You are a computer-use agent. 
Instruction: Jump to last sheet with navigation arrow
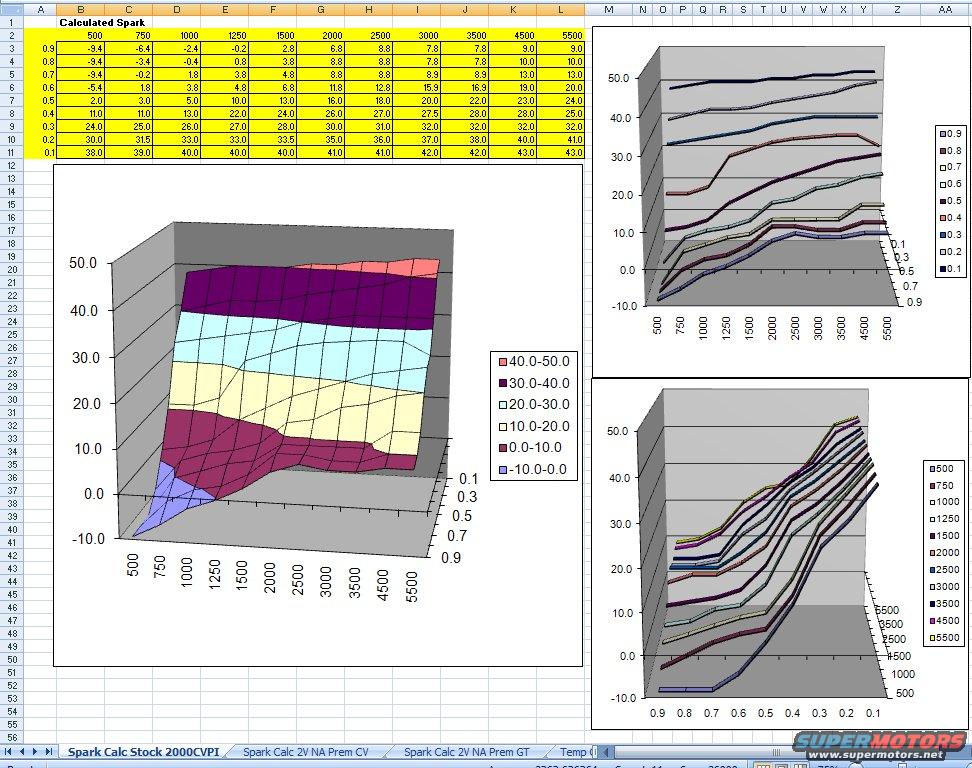(48, 751)
